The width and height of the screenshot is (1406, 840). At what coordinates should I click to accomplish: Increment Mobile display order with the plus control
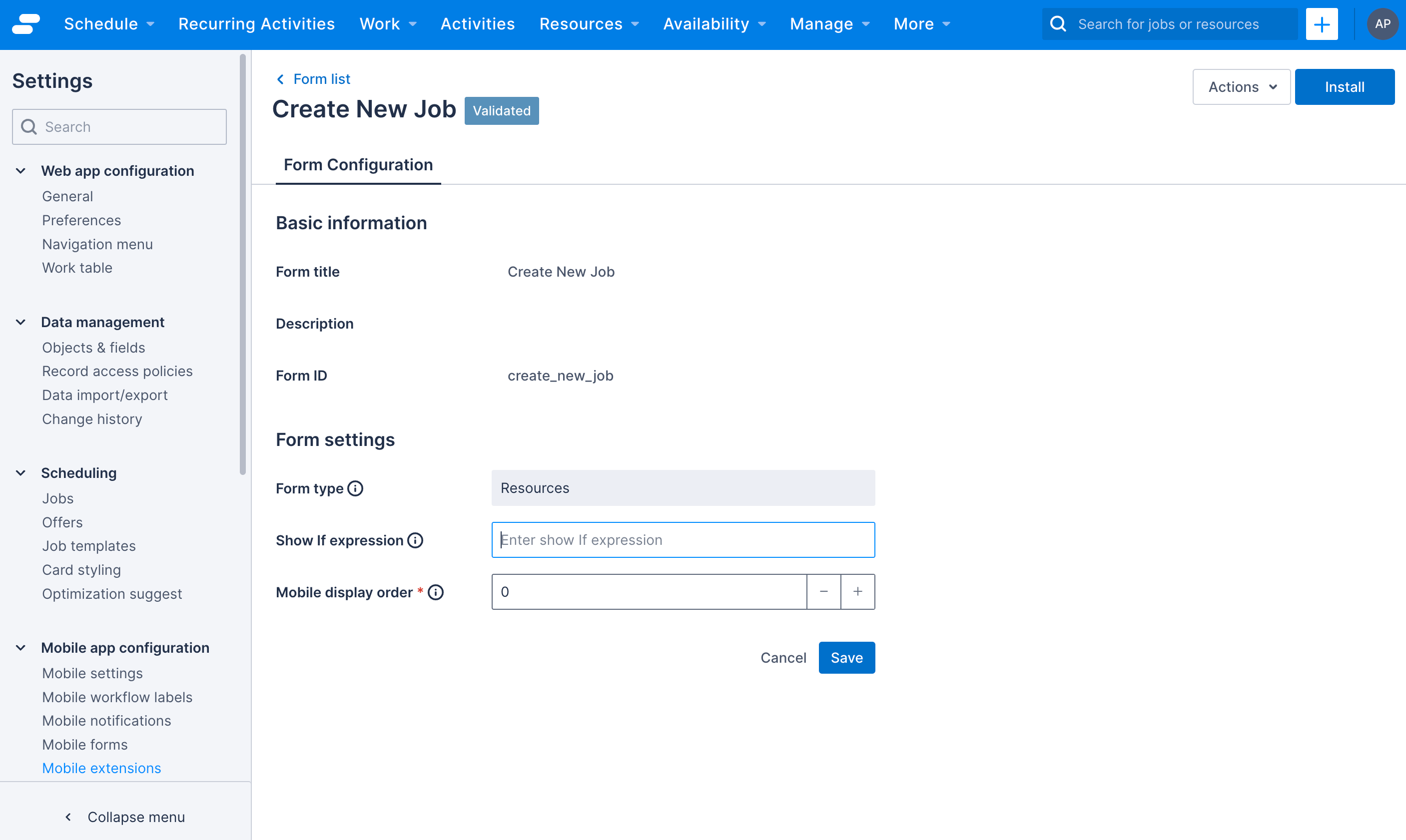click(857, 591)
